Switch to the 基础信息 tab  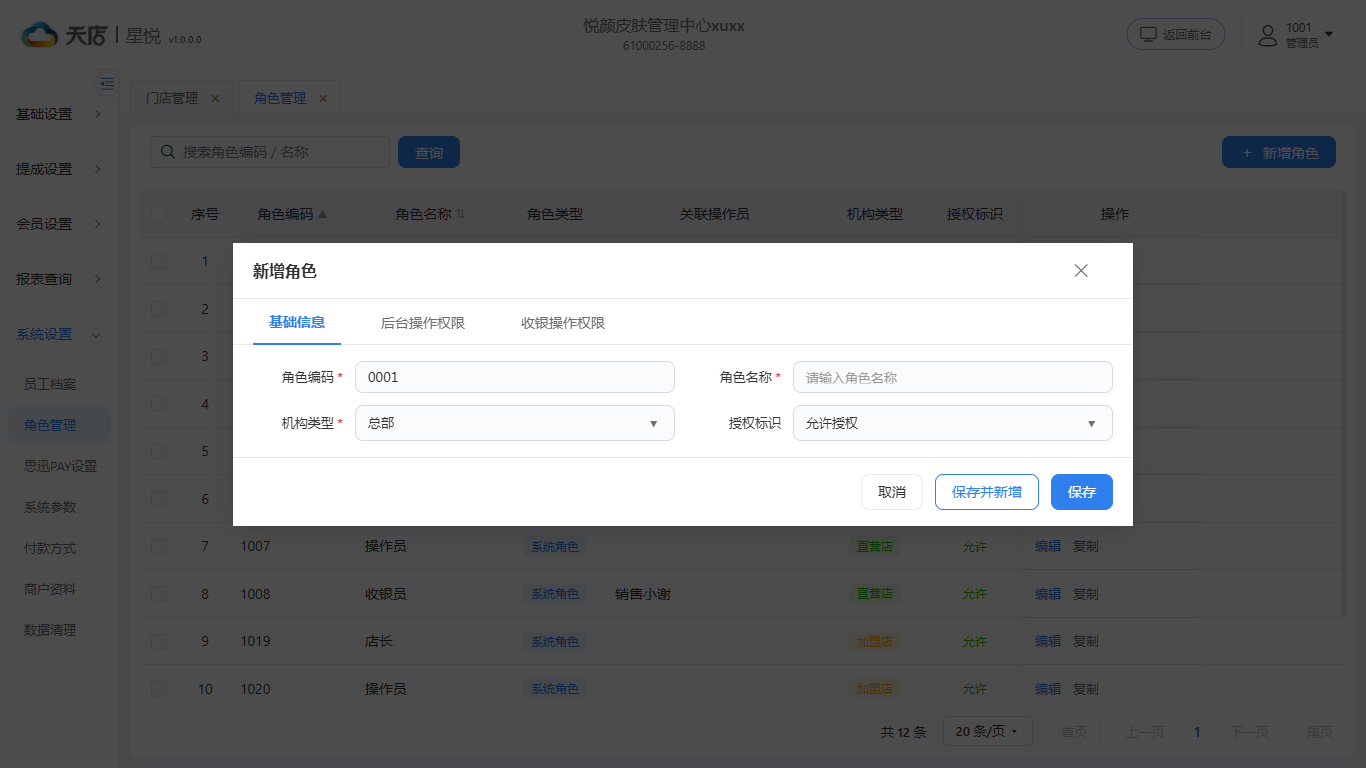[297, 322]
